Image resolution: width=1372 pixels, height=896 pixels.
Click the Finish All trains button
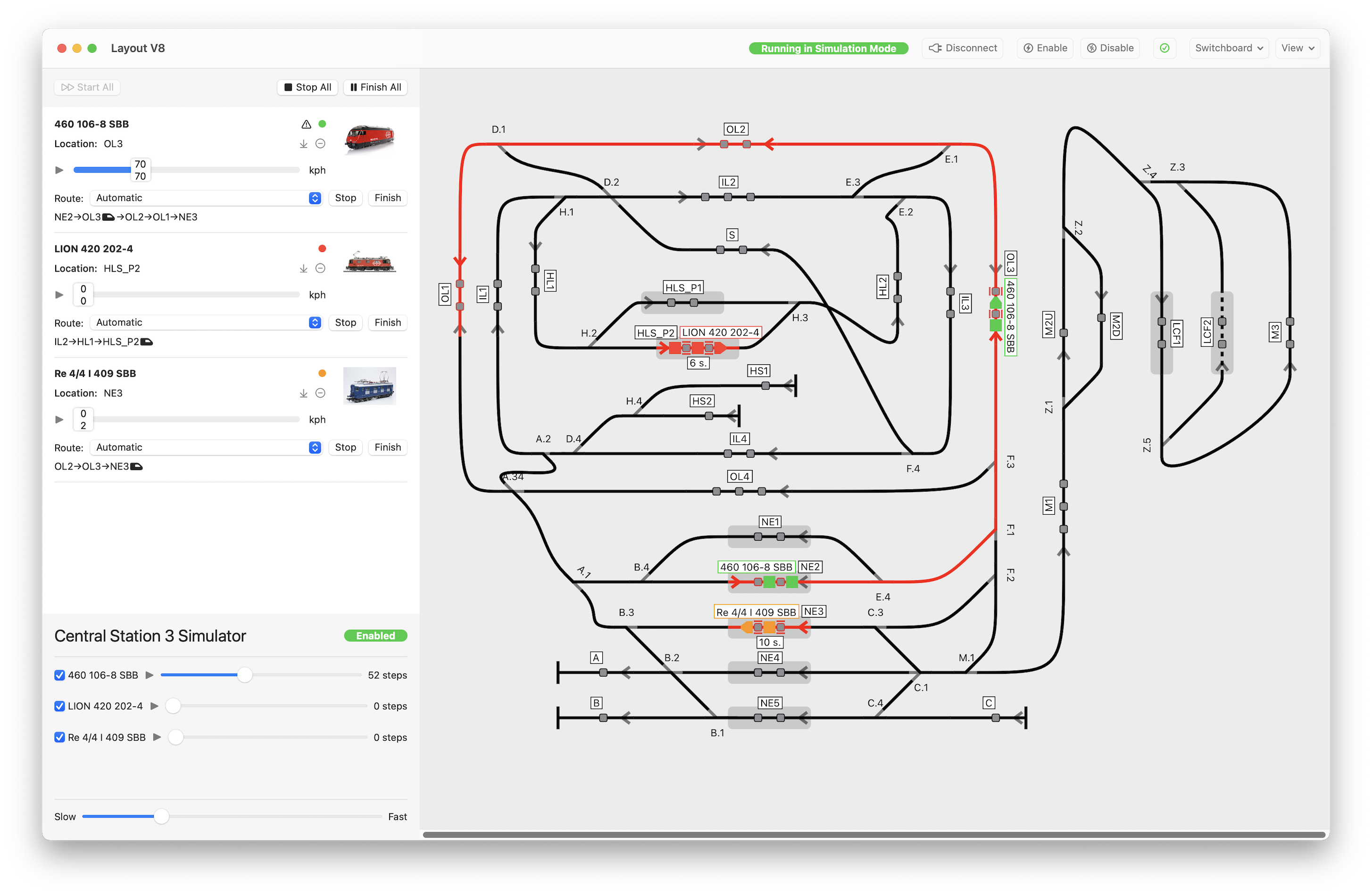pyautogui.click(x=377, y=87)
